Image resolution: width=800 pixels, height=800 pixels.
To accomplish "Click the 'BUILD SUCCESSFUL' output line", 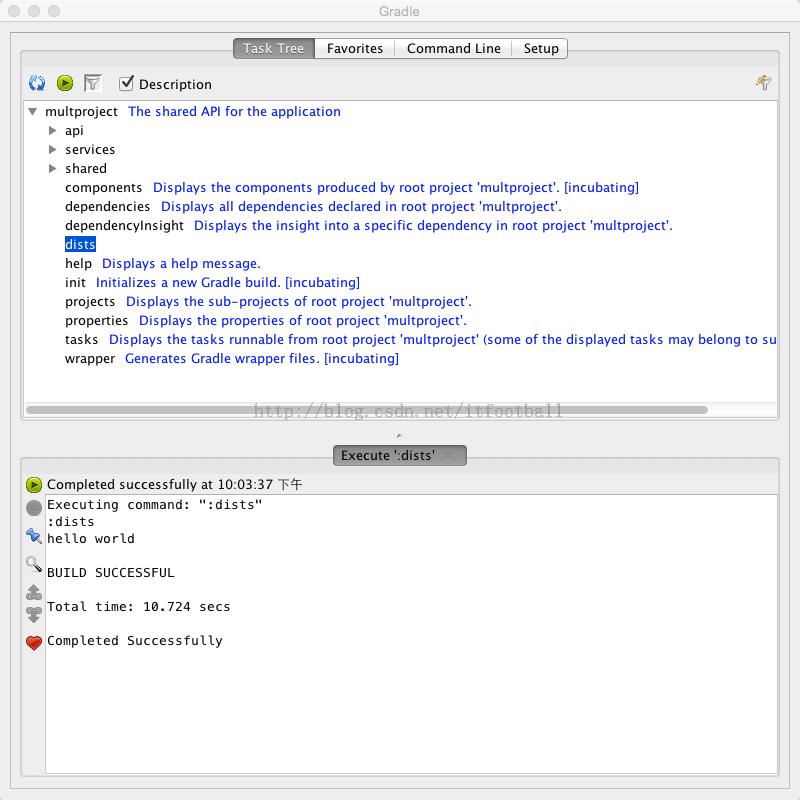I will [111, 572].
